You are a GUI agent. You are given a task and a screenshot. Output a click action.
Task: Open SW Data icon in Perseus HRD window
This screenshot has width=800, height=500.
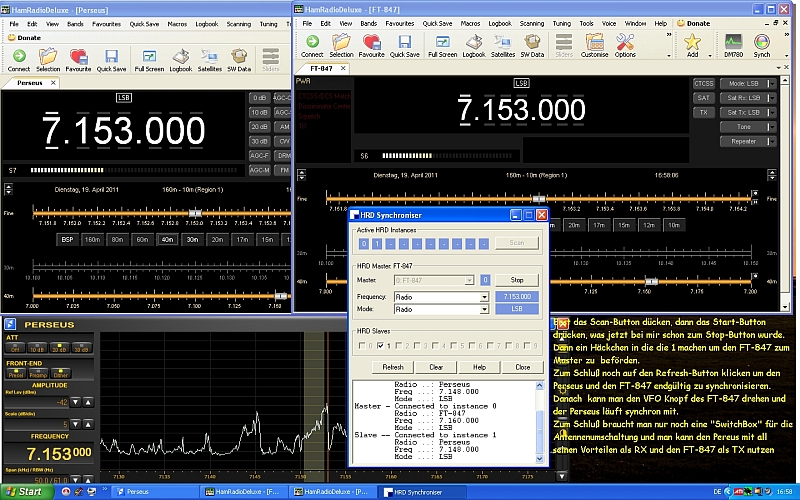pyautogui.click(x=239, y=56)
